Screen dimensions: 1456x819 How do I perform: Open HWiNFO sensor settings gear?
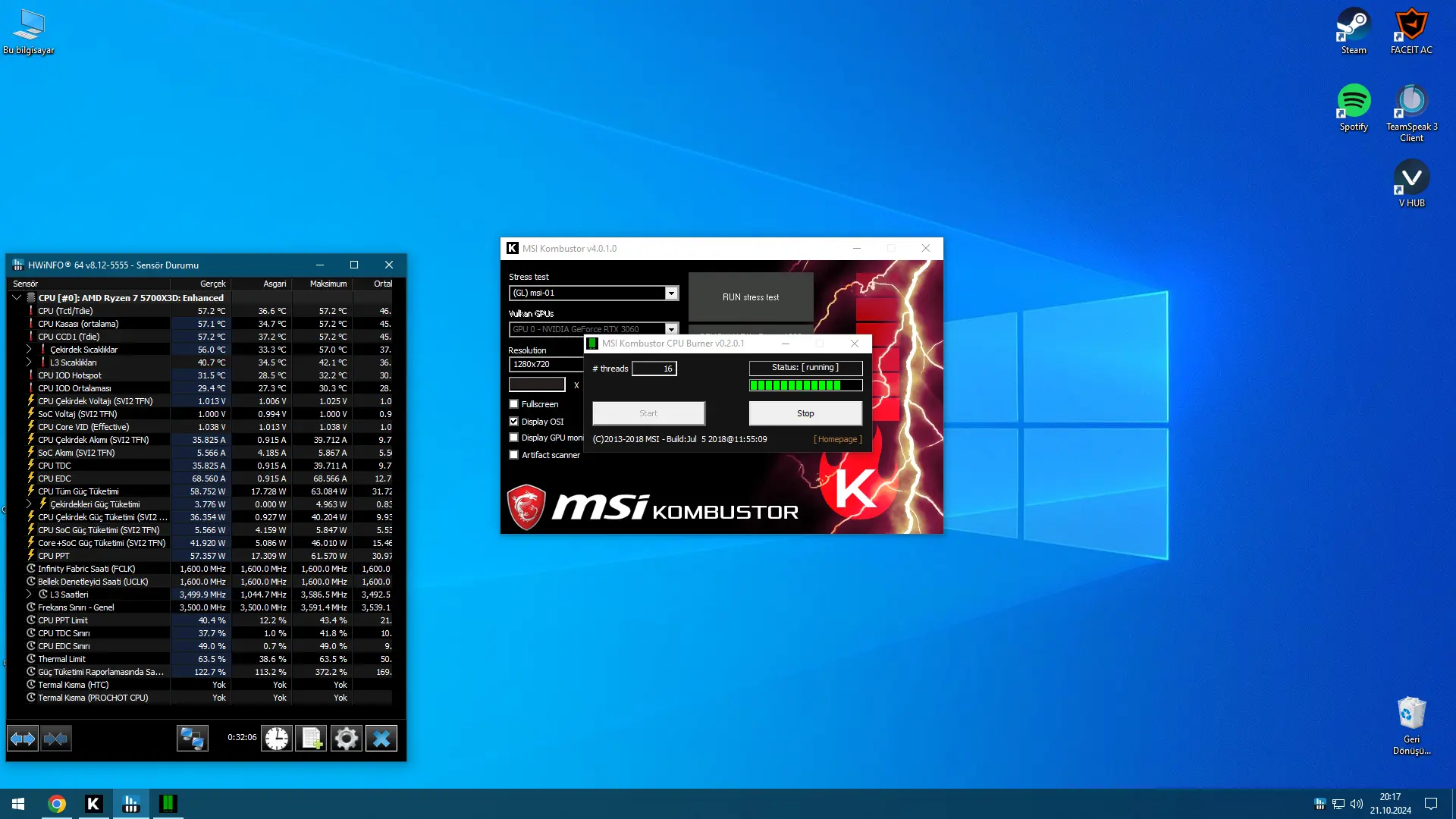pyautogui.click(x=347, y=738)
